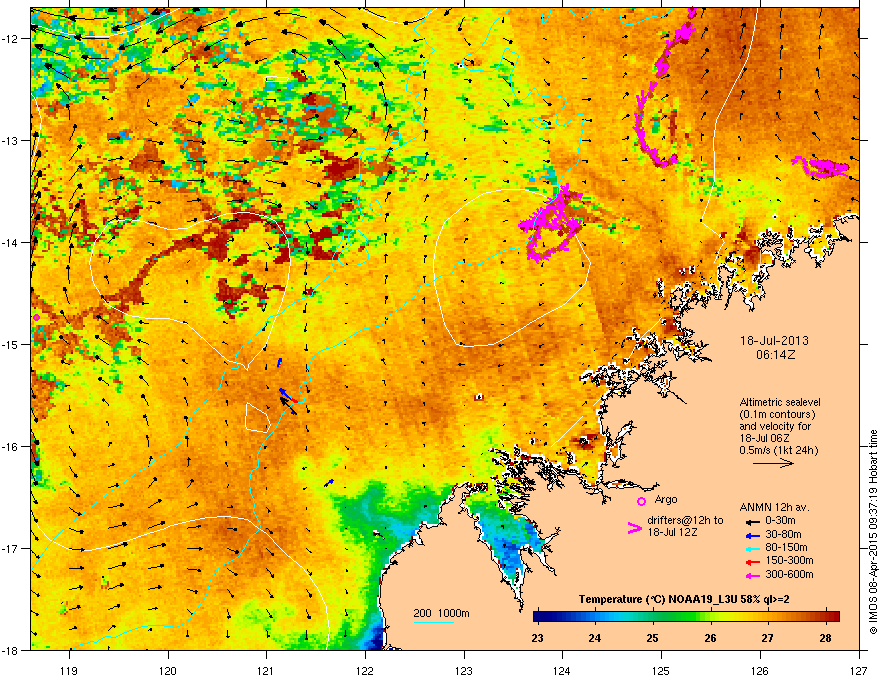Screen dimensions: 880x680
Task: Click the small white contour box near 15.7S 121E
Action: click(x=258, y=417)
